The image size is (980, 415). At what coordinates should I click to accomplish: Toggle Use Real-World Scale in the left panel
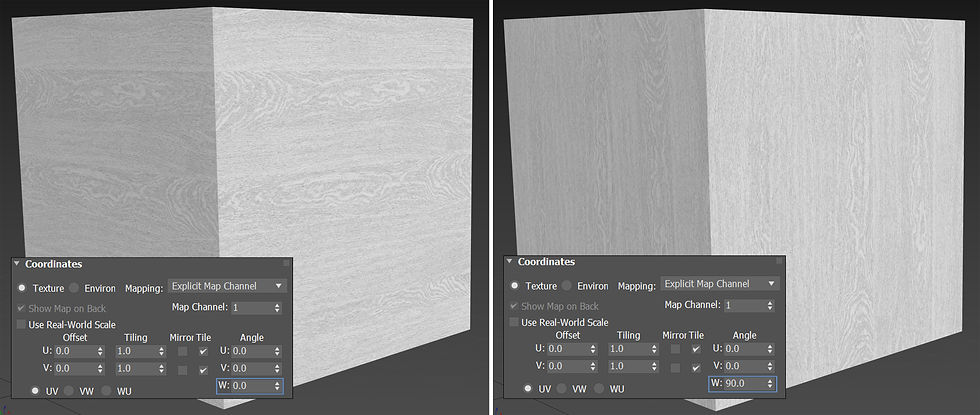pyautogui.click(x=22, y=324)
